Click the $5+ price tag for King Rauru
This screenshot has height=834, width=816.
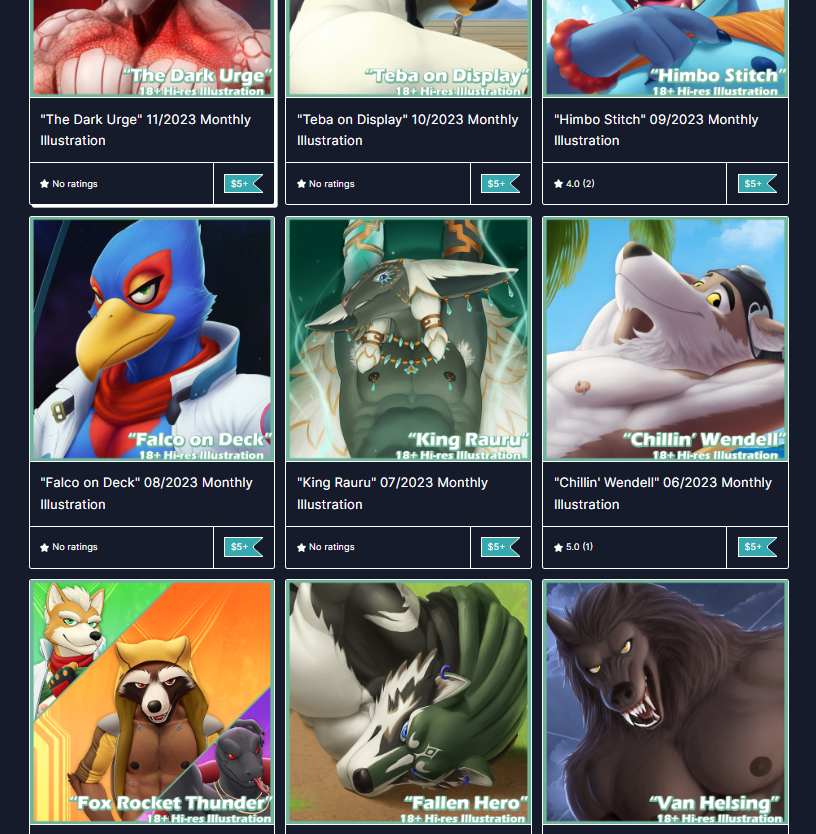[501, 547]
